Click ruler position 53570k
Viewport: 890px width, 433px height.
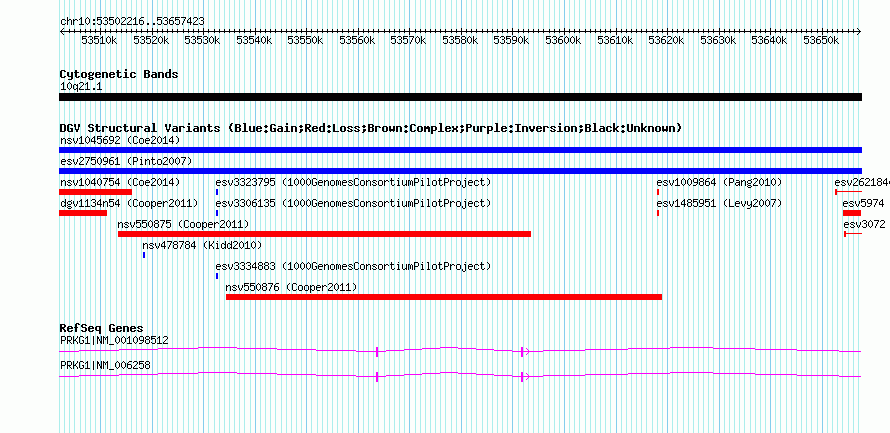[x=409, y=40]
